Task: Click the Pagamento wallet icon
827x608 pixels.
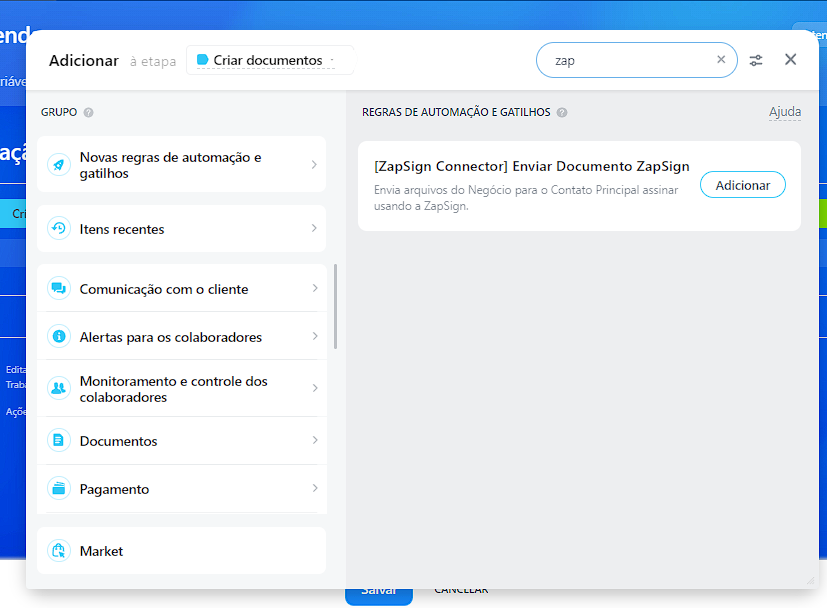Action: pos(59,489)
